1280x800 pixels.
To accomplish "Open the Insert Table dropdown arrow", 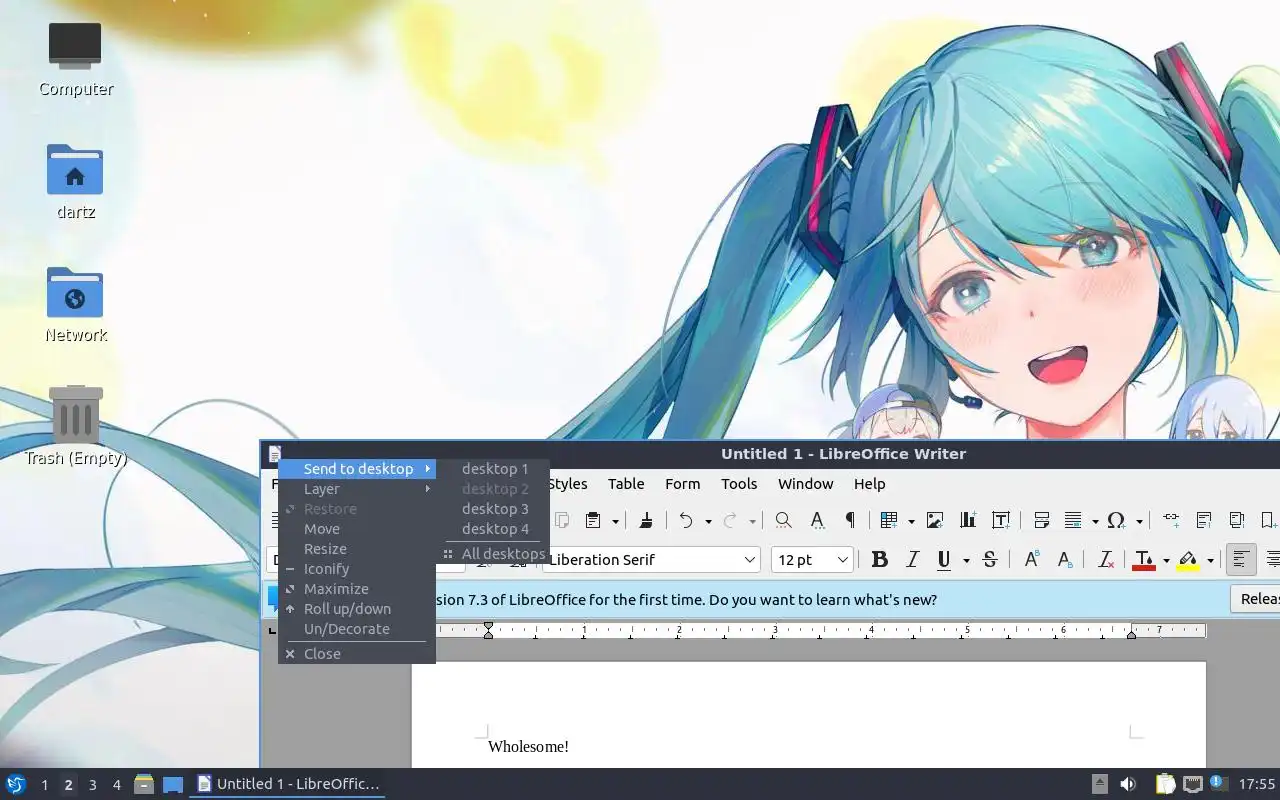I will coord(911,521).
